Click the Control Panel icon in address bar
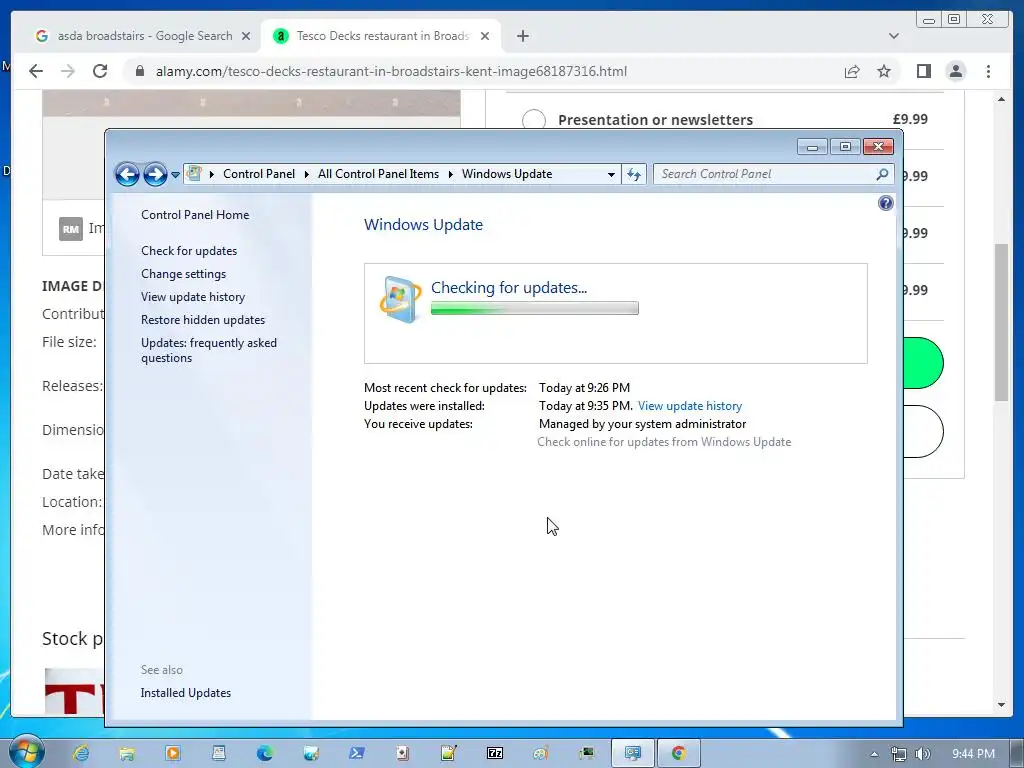The height and width of the screenshot is (768, 1024). pyautogui.click(x=194, y=173)
